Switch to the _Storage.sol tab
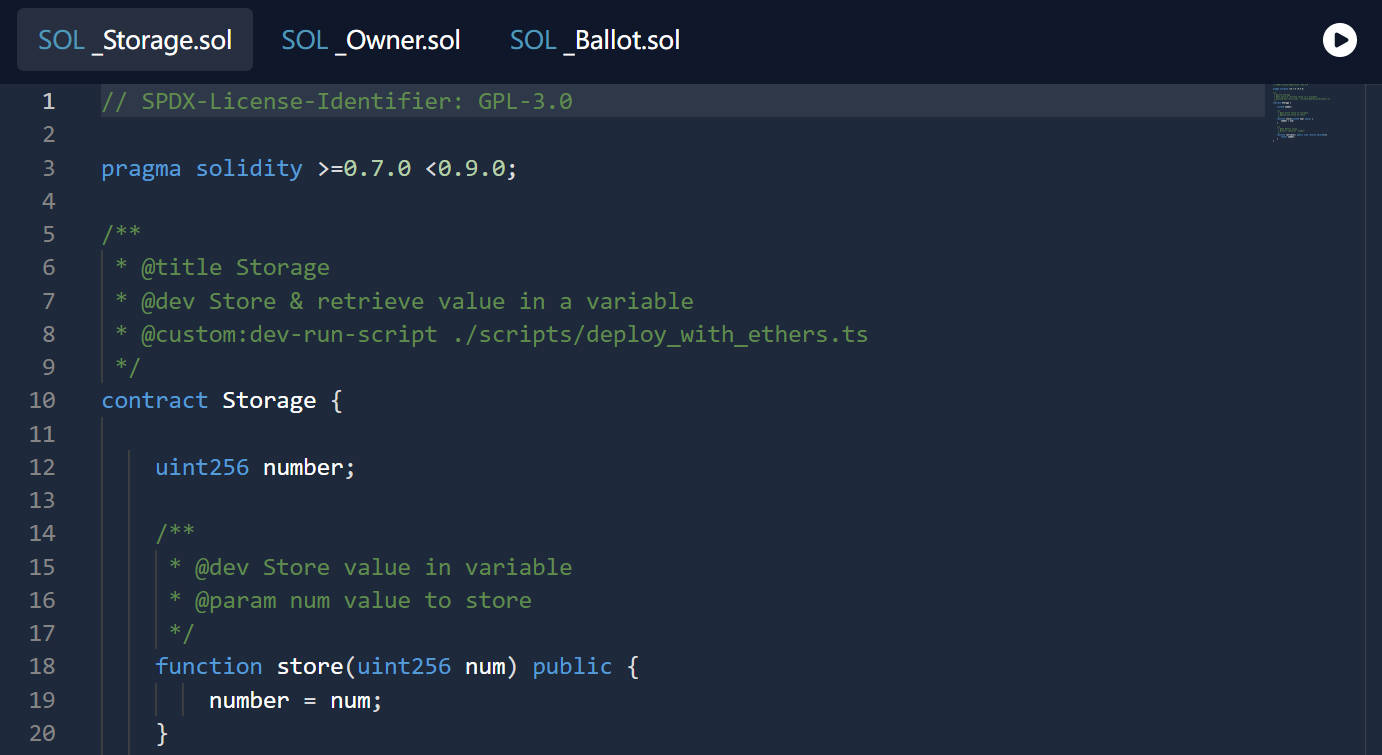The image size is (1382, 755). (135, 40)
